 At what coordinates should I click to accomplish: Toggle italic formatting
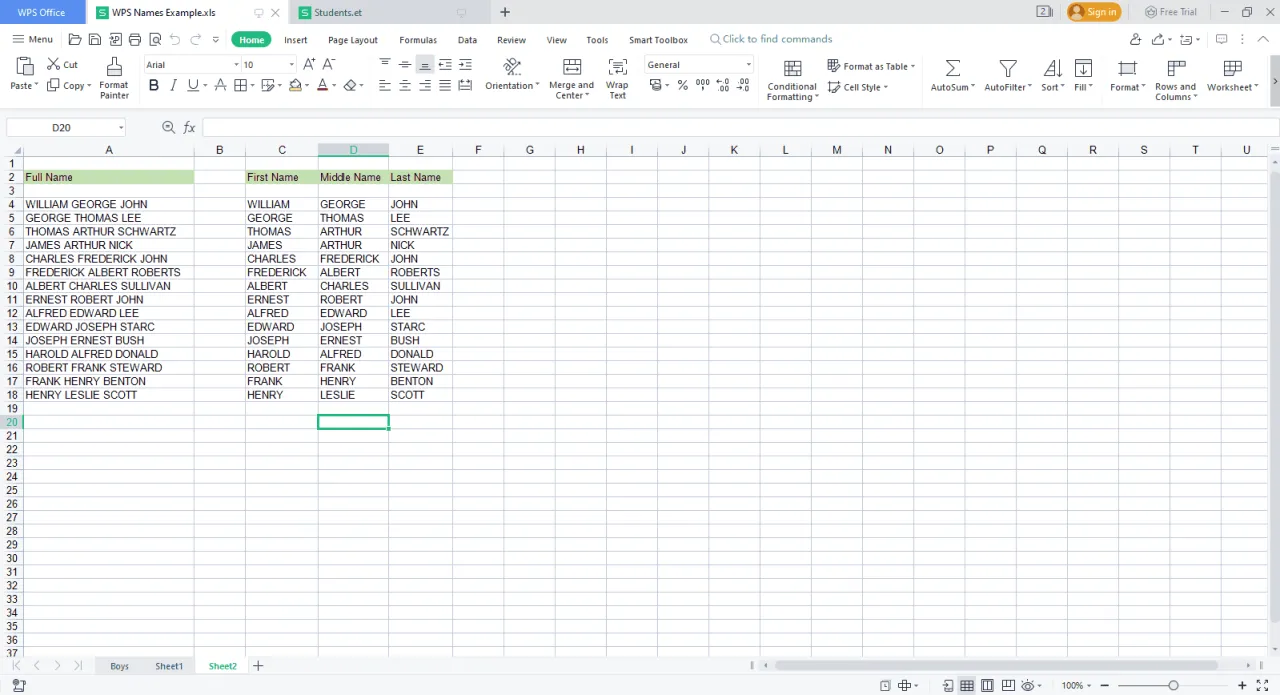[172, 85]
